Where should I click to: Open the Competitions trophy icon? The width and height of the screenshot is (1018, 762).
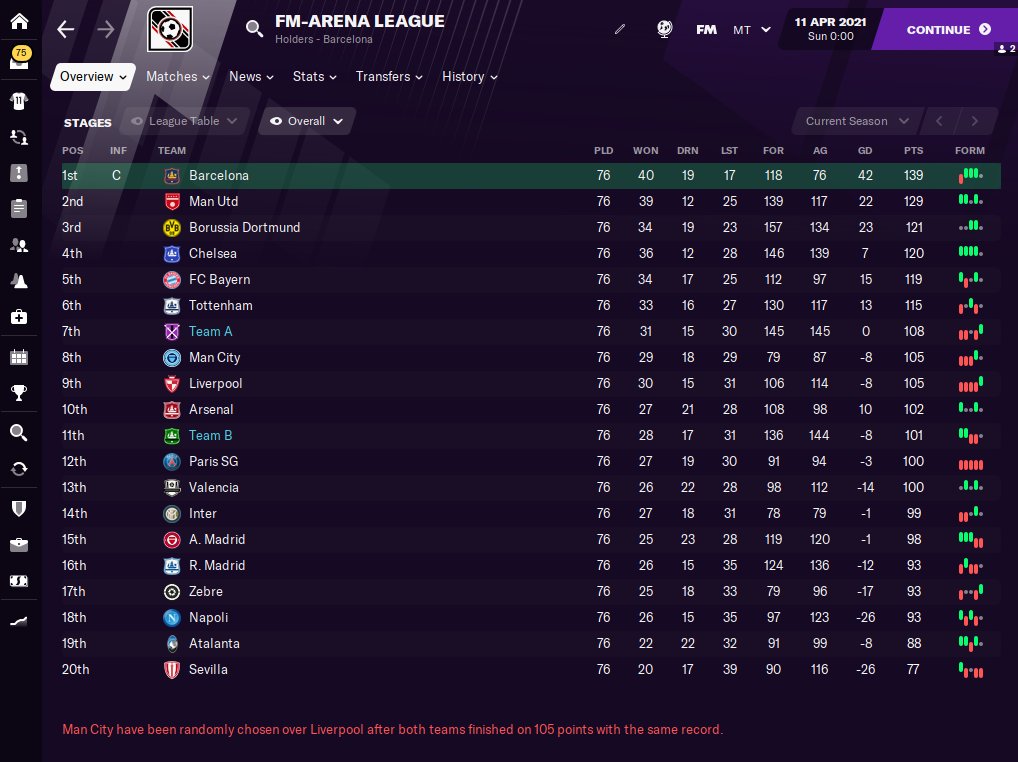pos(20,393)
